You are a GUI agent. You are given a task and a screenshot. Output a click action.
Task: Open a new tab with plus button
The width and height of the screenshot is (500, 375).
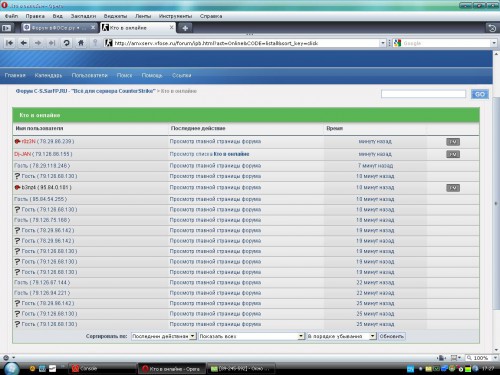185,28
